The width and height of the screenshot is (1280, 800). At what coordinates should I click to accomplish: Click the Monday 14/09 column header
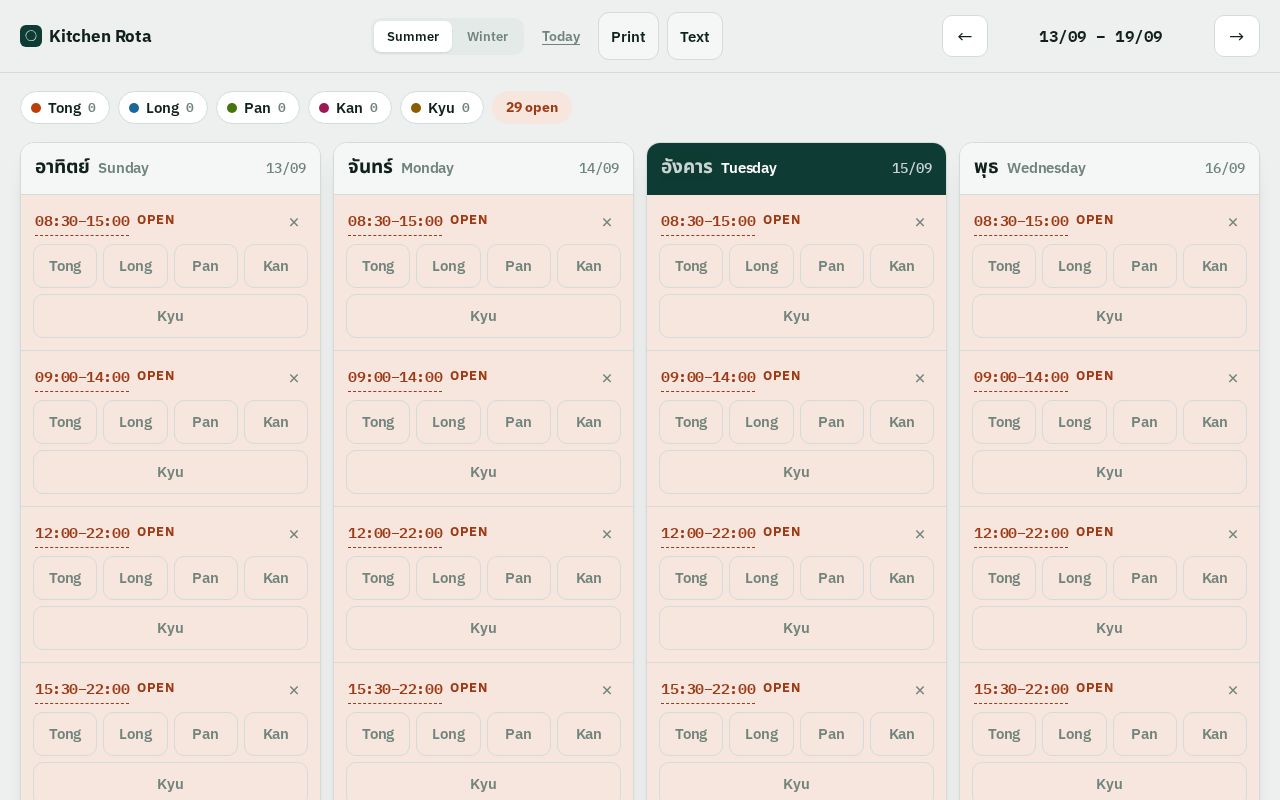point(483,168)
